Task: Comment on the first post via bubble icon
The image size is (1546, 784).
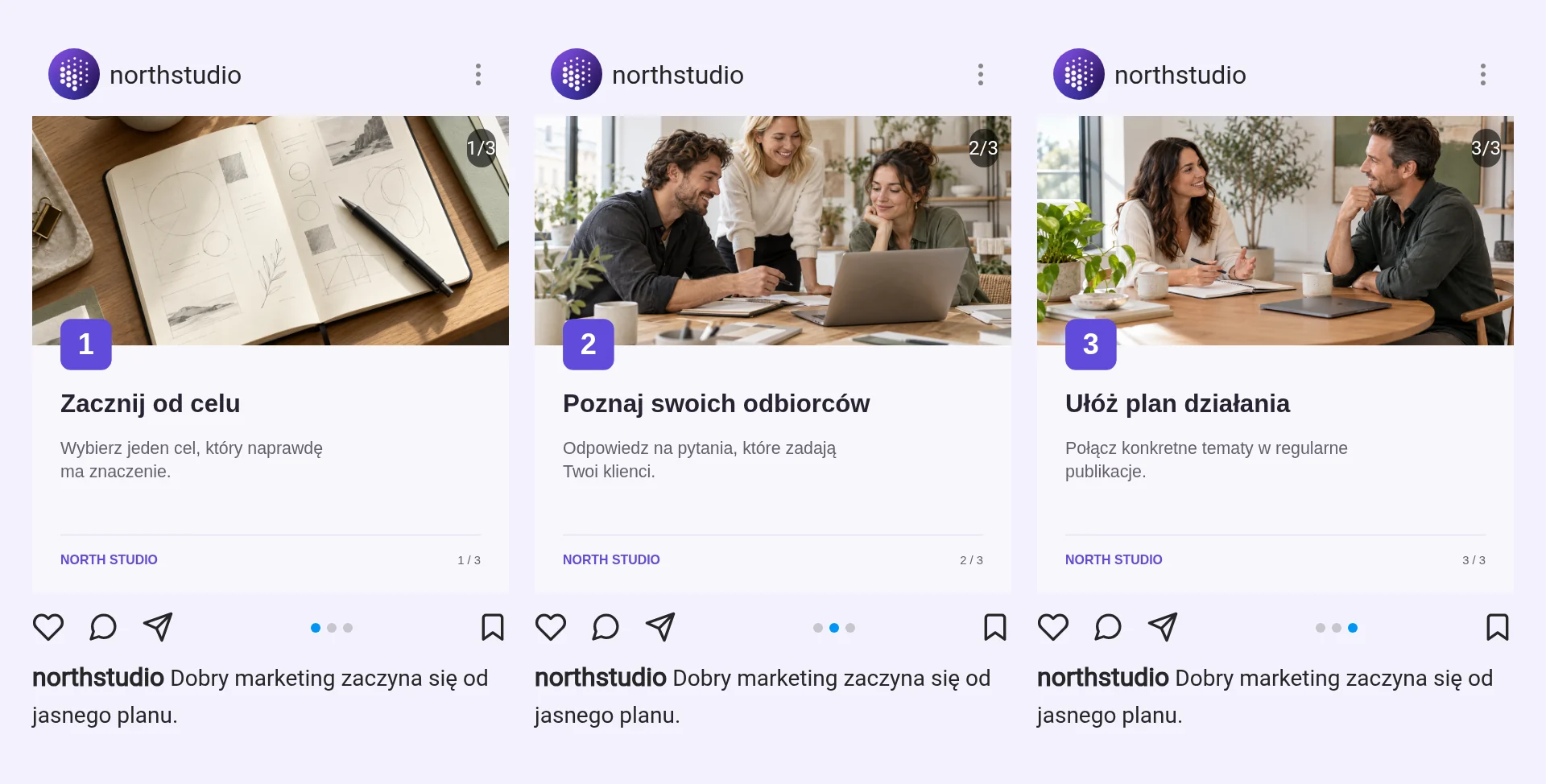Action: click(103, 627)
